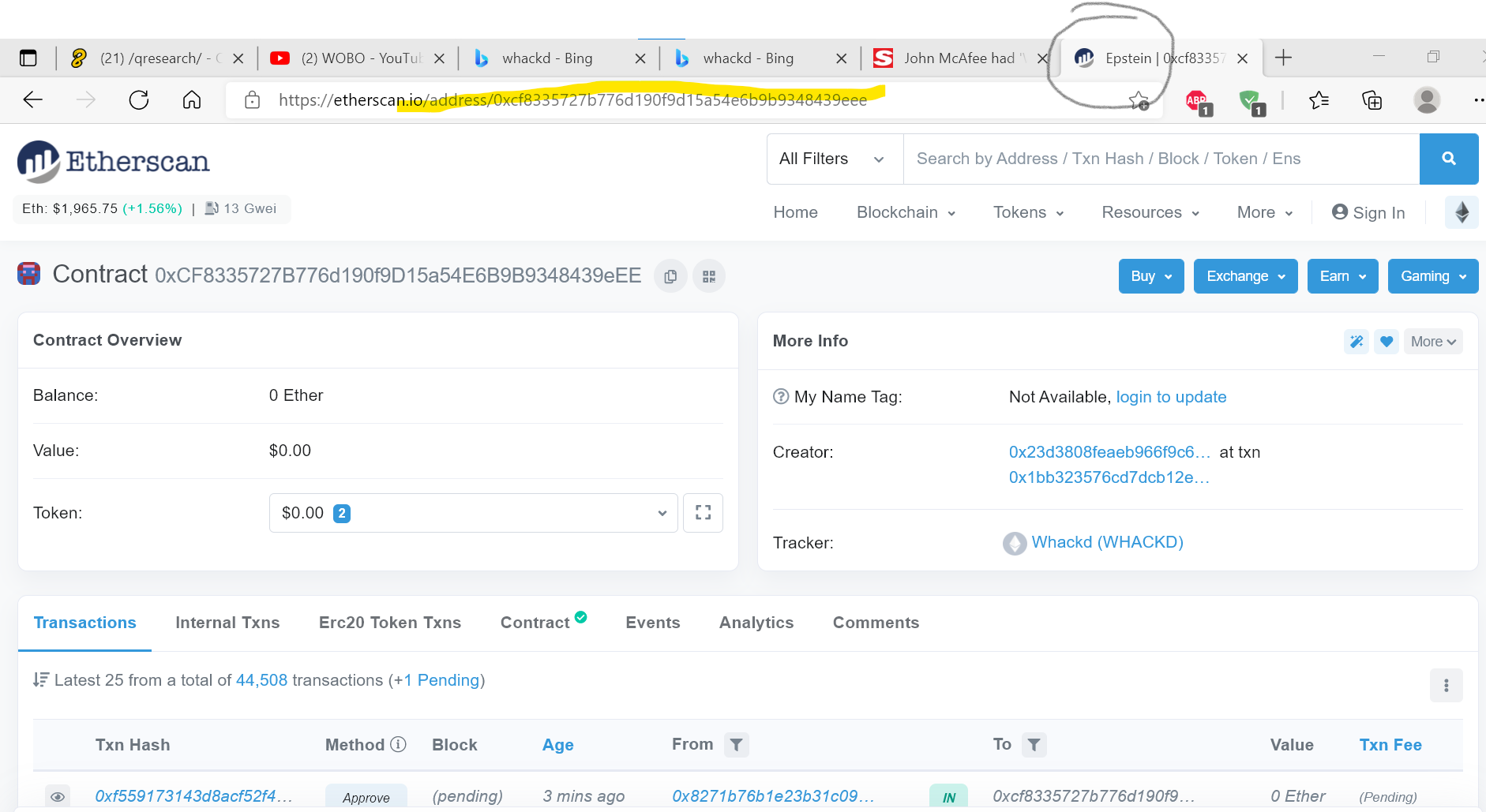Image resolution: width=1486 pixels, height=812 pixels.
Task: Open the 44,508 total transactions link
Action: pos(262,680)
